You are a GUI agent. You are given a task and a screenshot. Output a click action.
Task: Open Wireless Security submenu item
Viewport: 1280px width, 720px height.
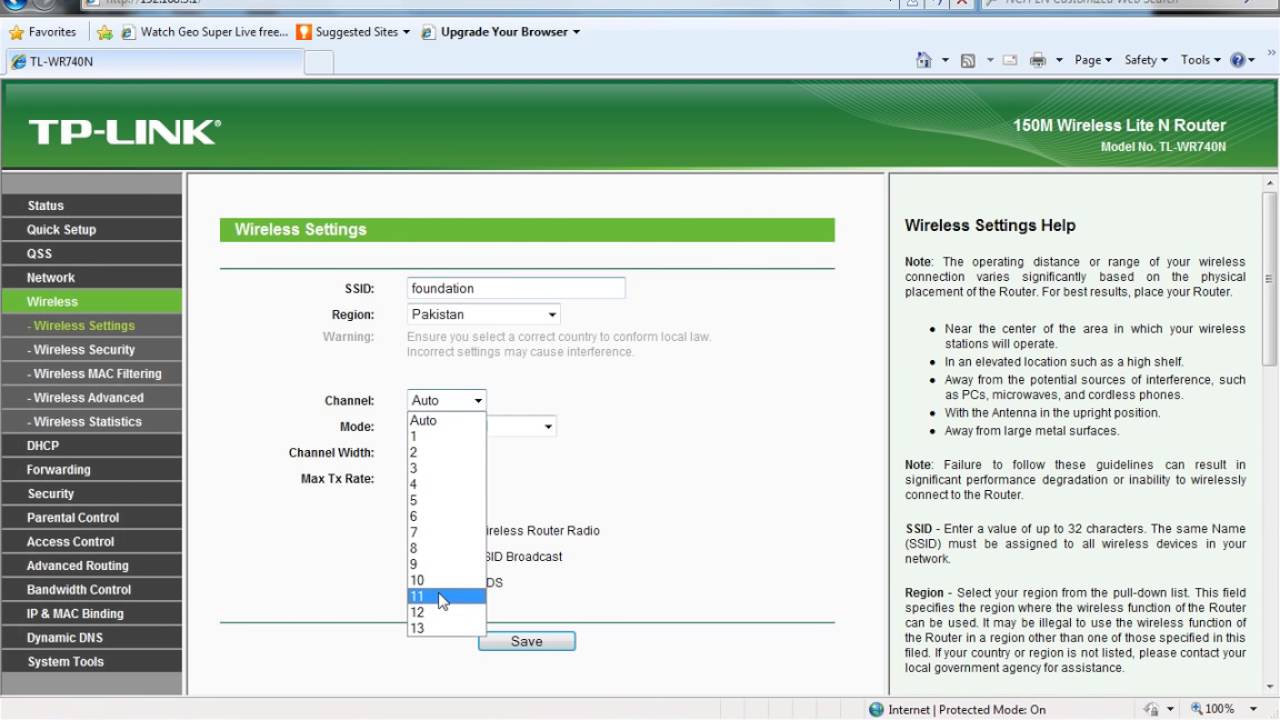[91, 349]
